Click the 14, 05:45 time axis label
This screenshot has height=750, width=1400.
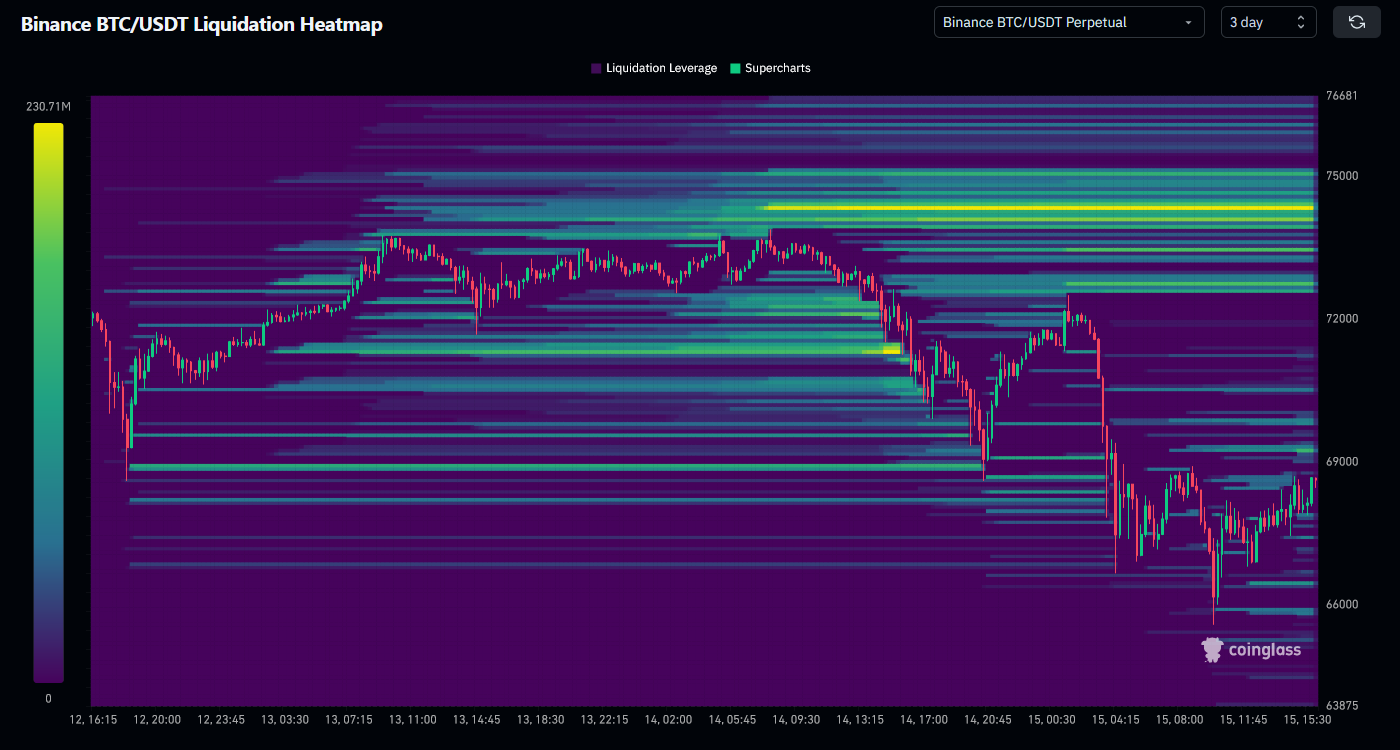coord(733,720)
